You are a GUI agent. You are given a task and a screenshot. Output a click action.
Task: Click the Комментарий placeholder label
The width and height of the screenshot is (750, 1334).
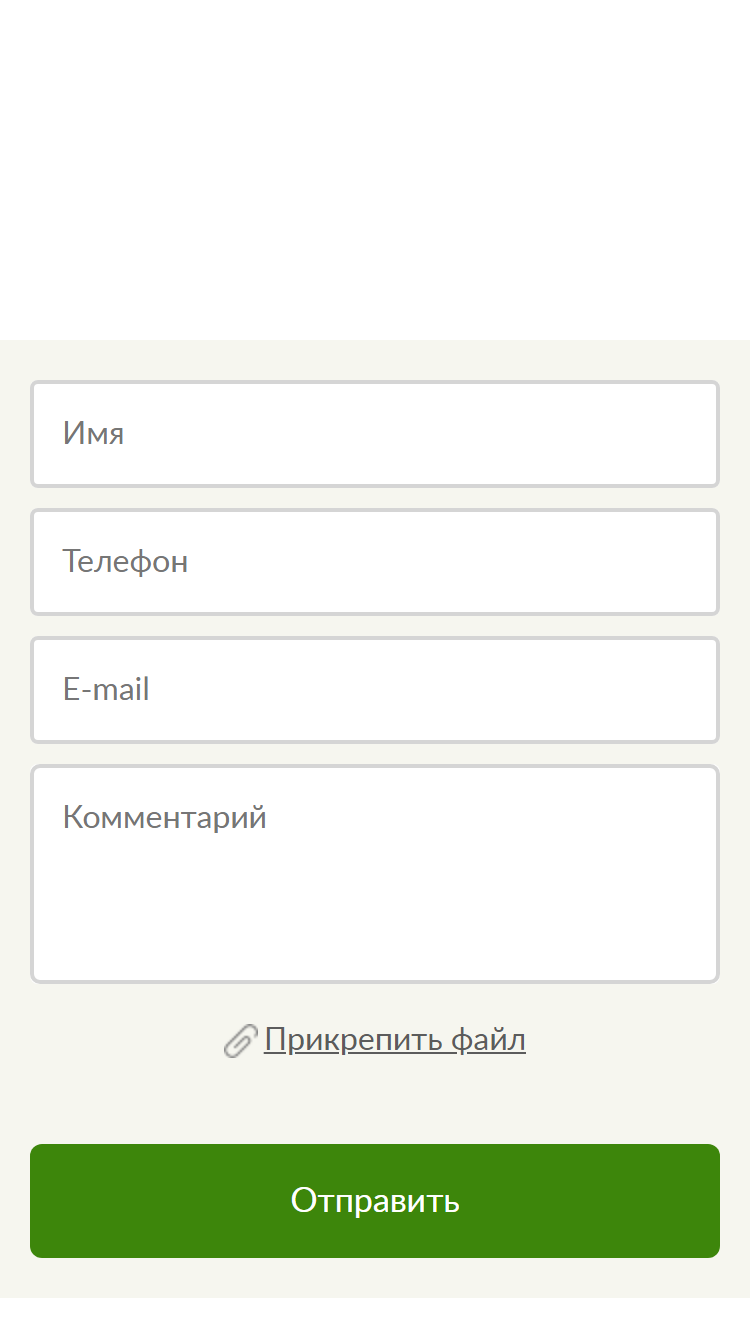click(x=165, y=818)
